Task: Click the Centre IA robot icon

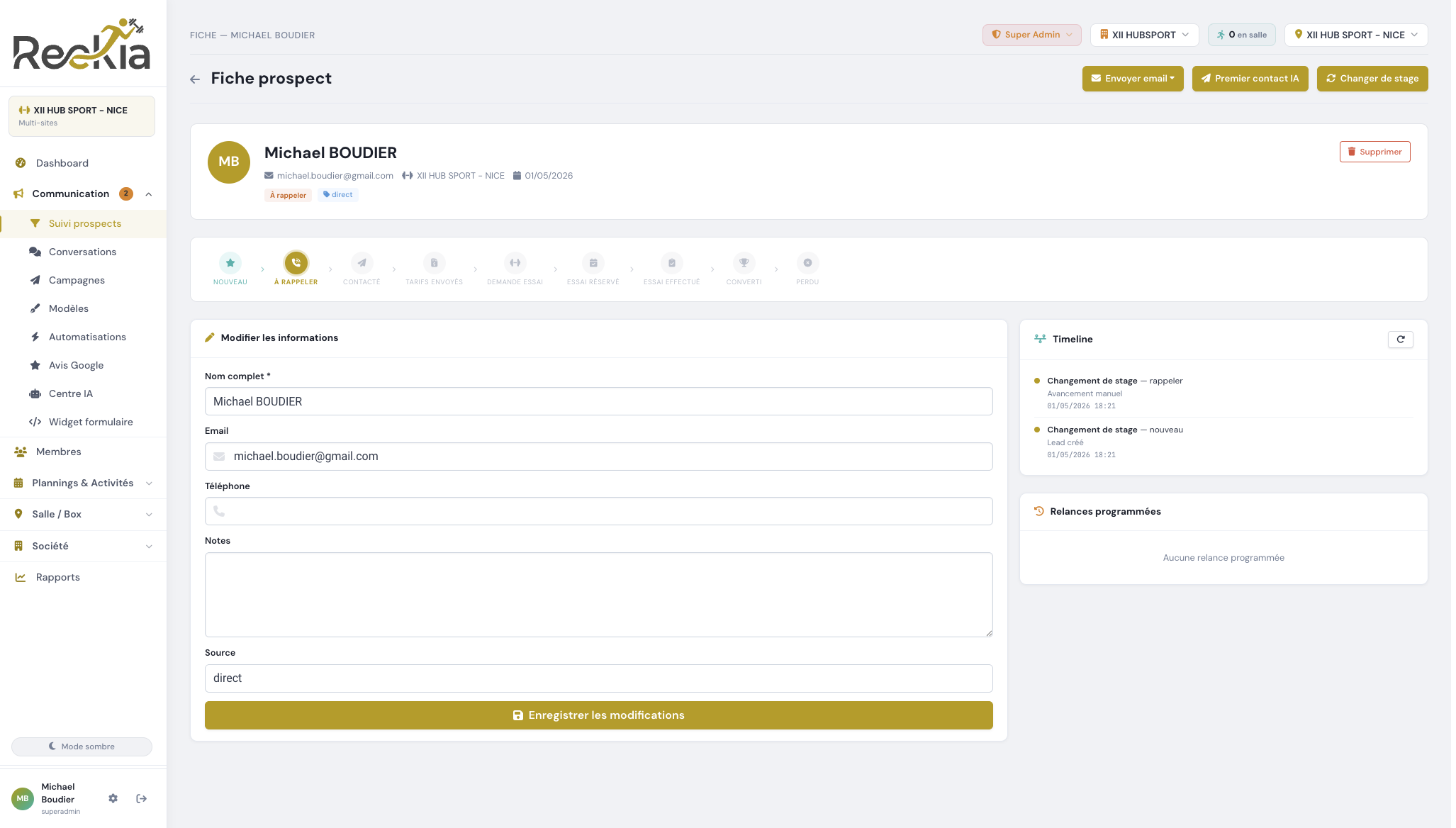Action: (35, 393)
